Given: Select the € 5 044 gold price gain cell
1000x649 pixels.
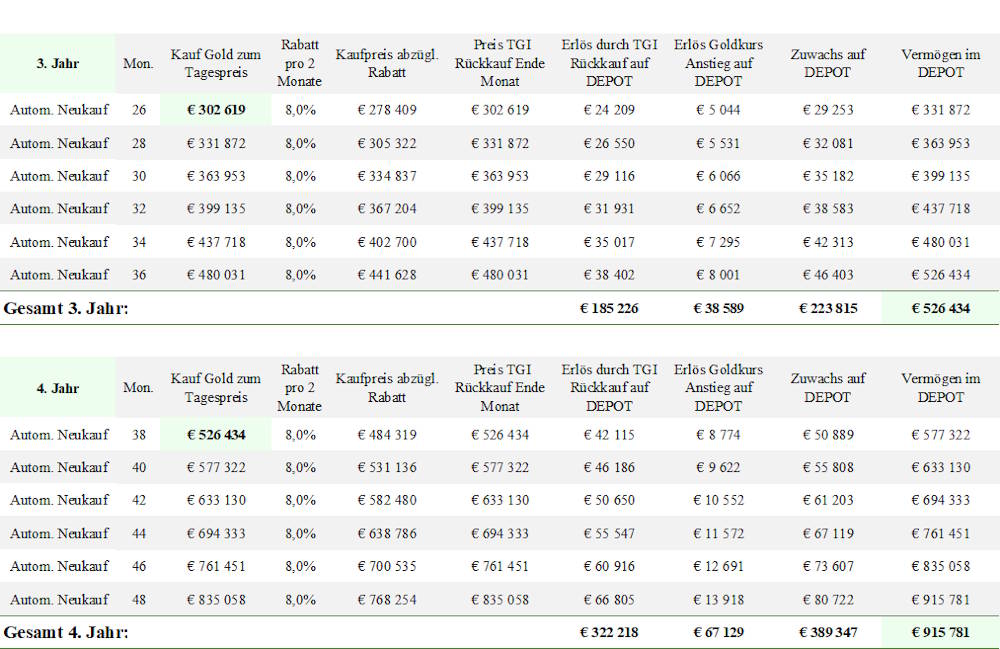Looking at the screenshot, I should point(719,110).
